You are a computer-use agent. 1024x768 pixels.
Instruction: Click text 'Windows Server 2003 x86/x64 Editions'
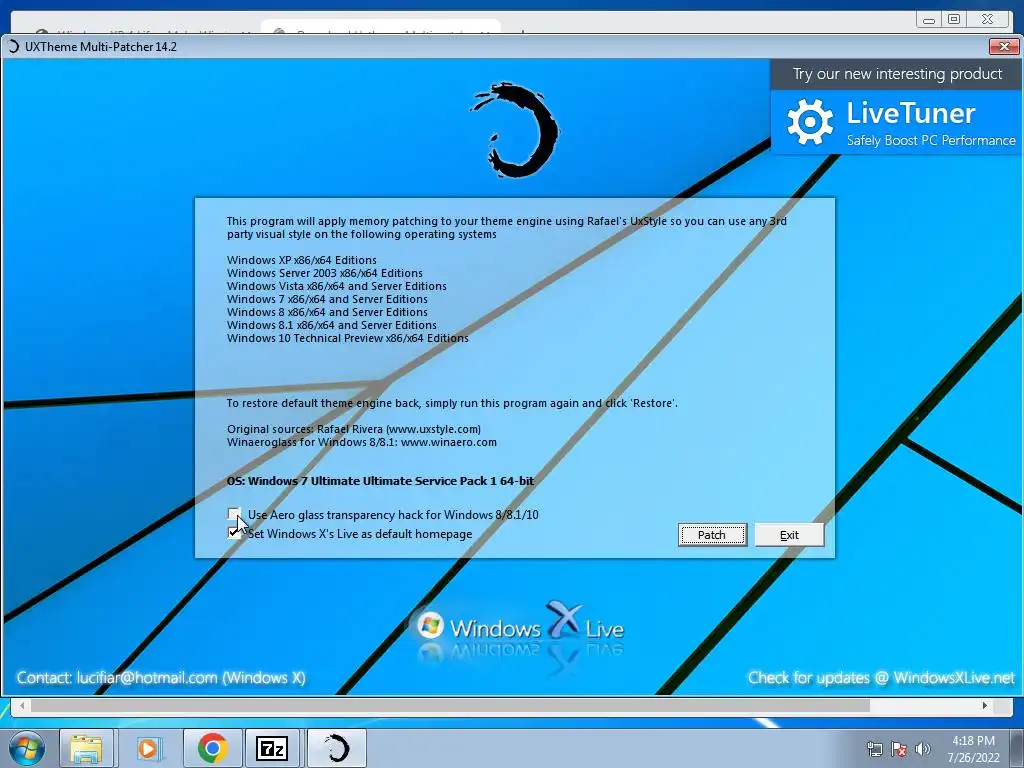(x=325, y=273)
